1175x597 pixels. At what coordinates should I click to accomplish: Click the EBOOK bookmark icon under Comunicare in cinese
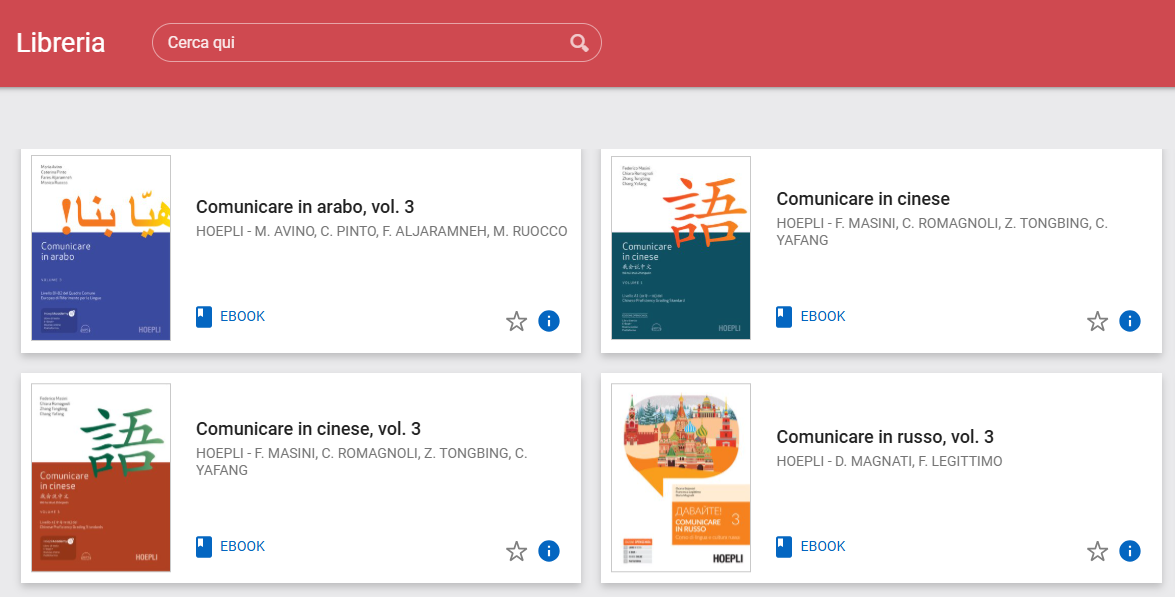782,316
